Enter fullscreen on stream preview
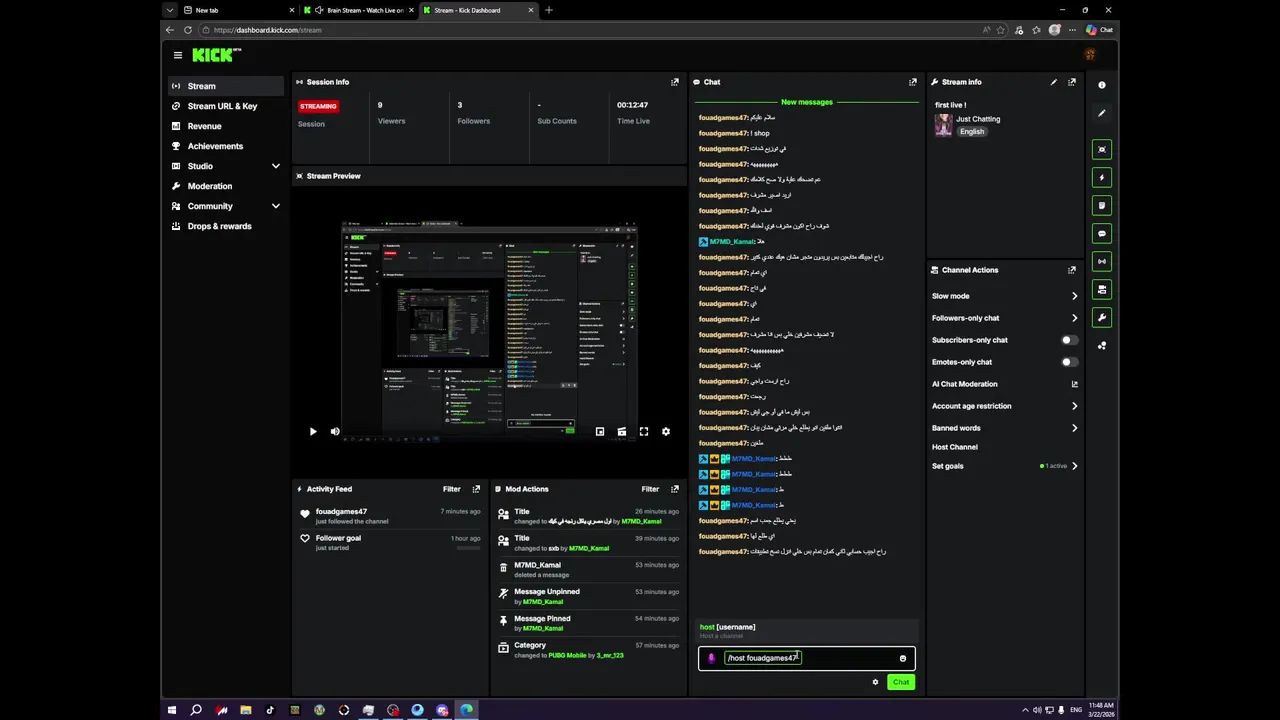The image size is (1280, 720). pyautogui.click(x=644, y=432)
